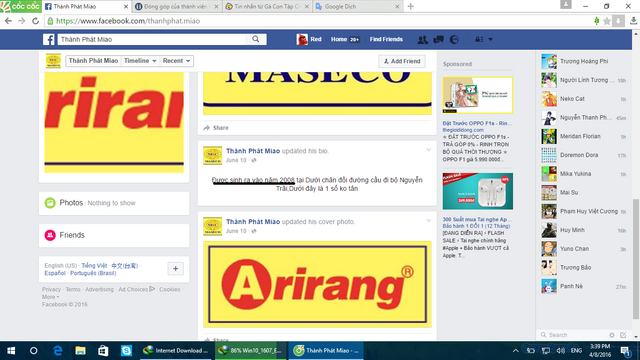Screen dimensions: 640x360
Task: Open options chevron on the bio update post
Action: point(428,150)
